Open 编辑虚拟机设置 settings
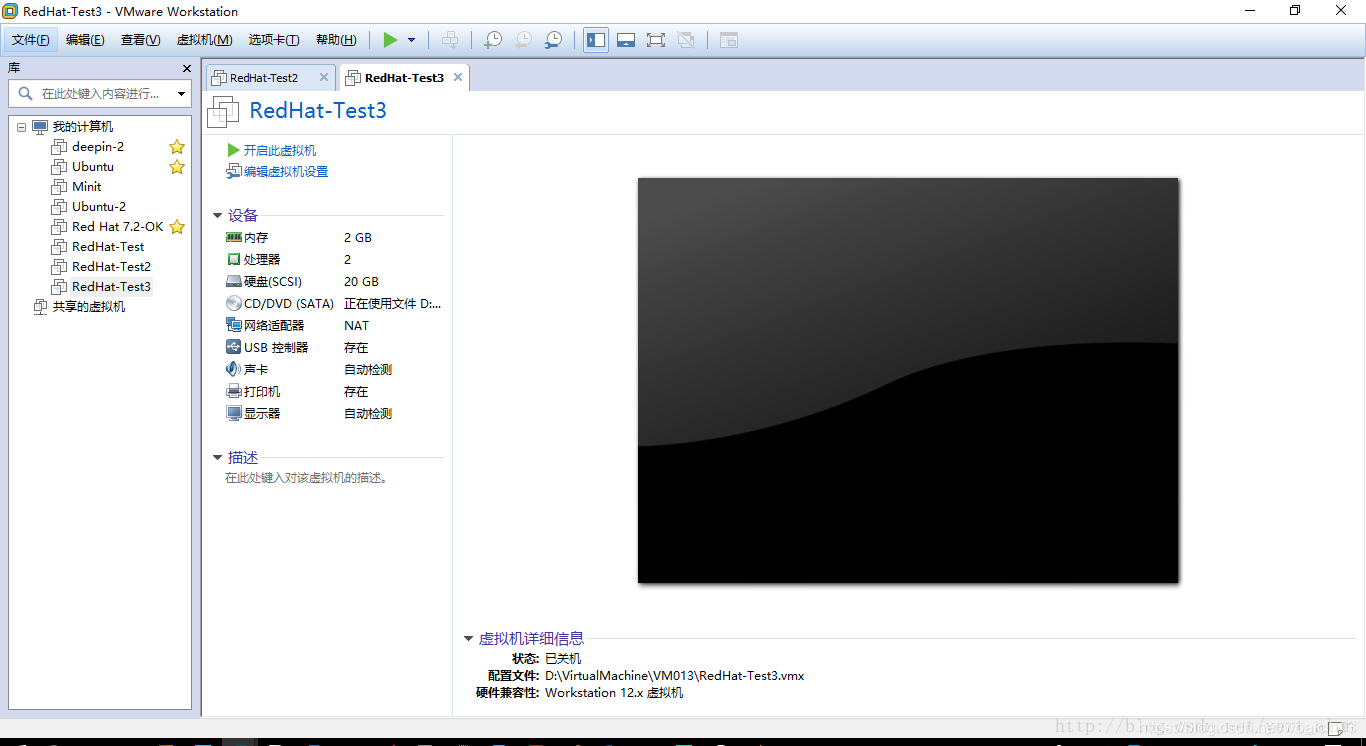This screenshot has height=746, width=1366. (x=283, y=171)
